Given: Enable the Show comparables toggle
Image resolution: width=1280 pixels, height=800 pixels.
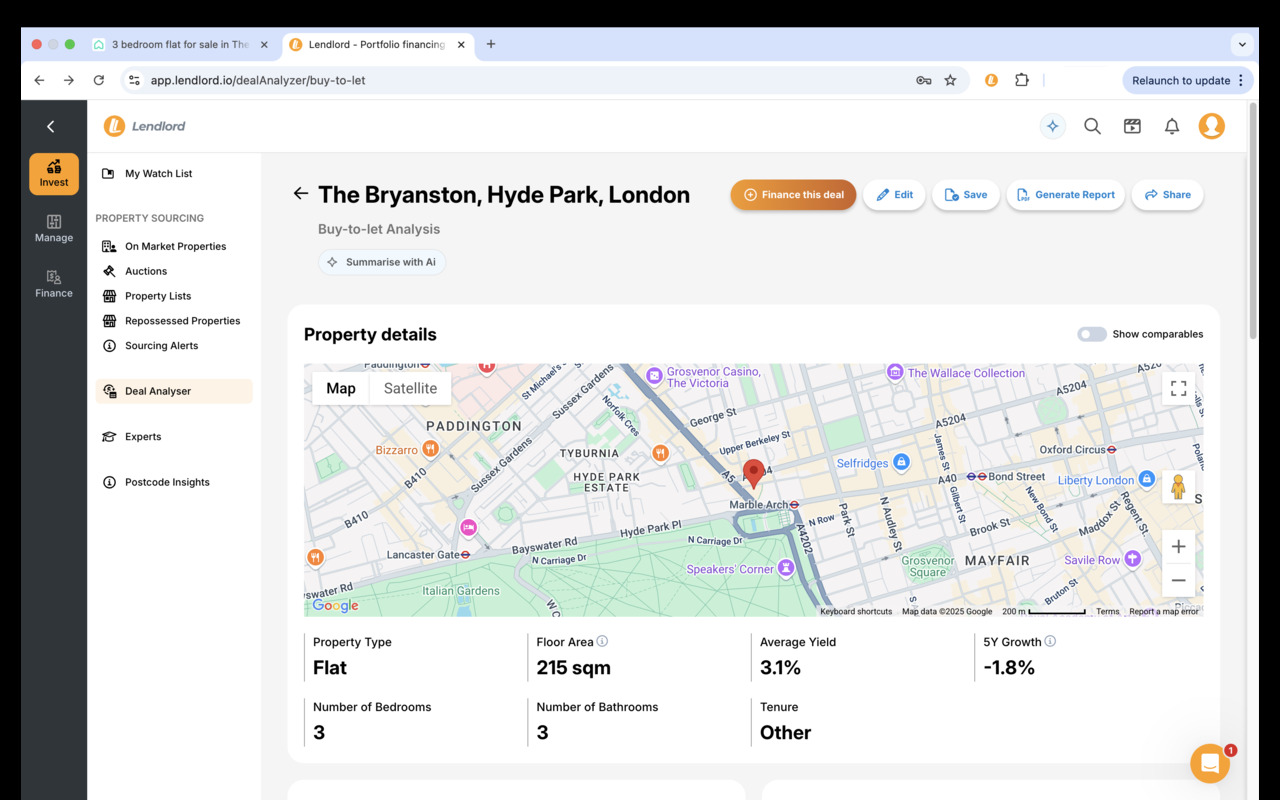Looking at the screenshot, I should (x=1091, y=333).
